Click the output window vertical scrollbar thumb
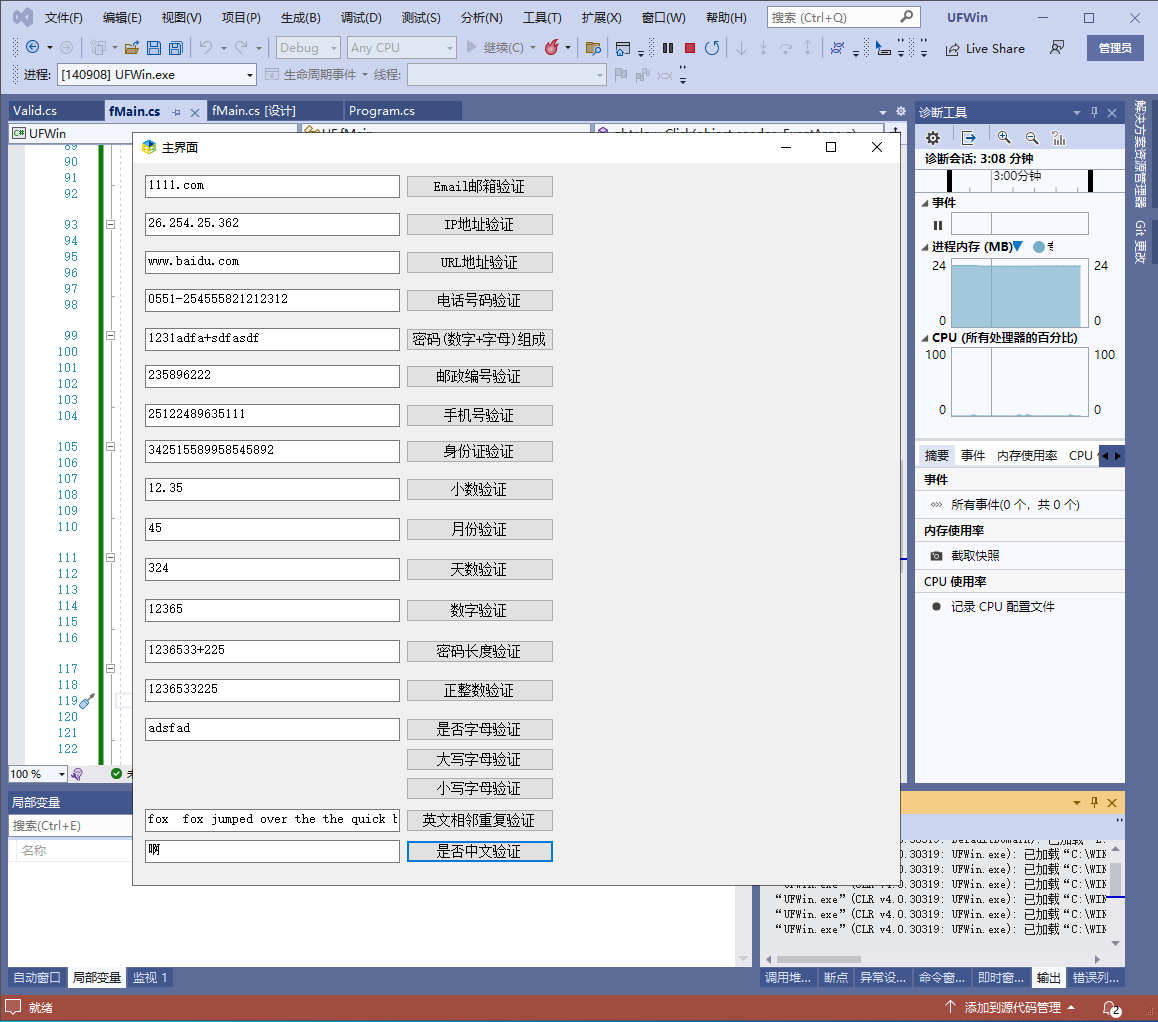This screenshot has height=1022, width=1158. (1115, 879)
